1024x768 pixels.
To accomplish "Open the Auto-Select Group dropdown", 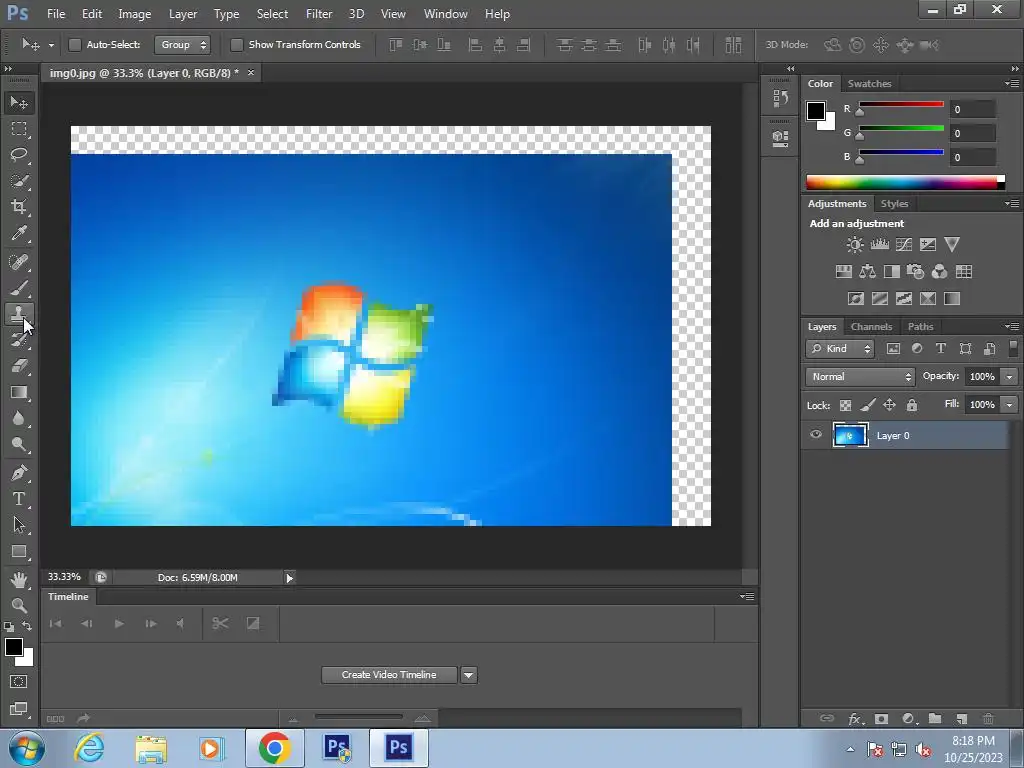I will (182, 44).
